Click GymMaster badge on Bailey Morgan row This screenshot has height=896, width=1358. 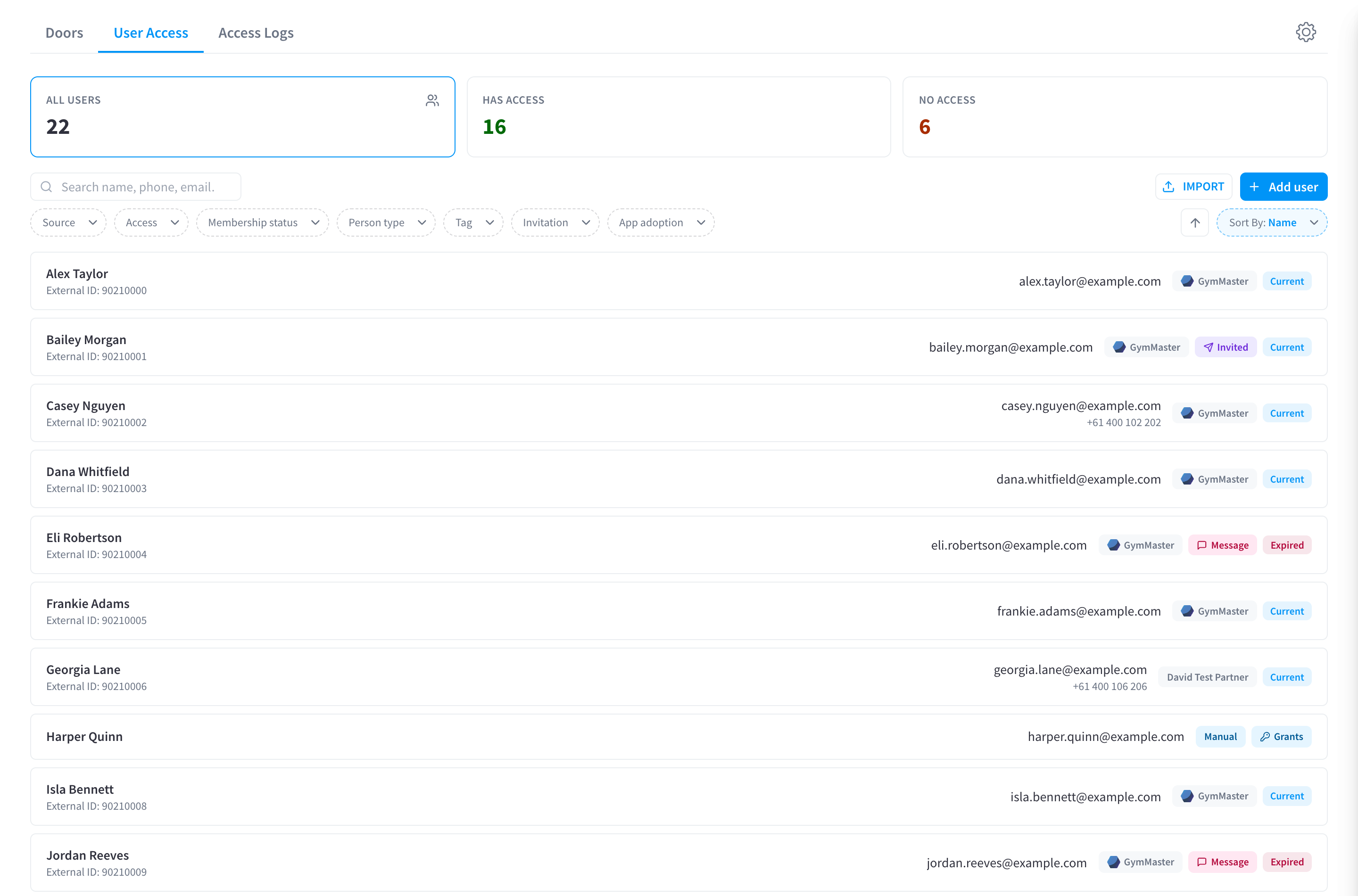pos(1146,347)
